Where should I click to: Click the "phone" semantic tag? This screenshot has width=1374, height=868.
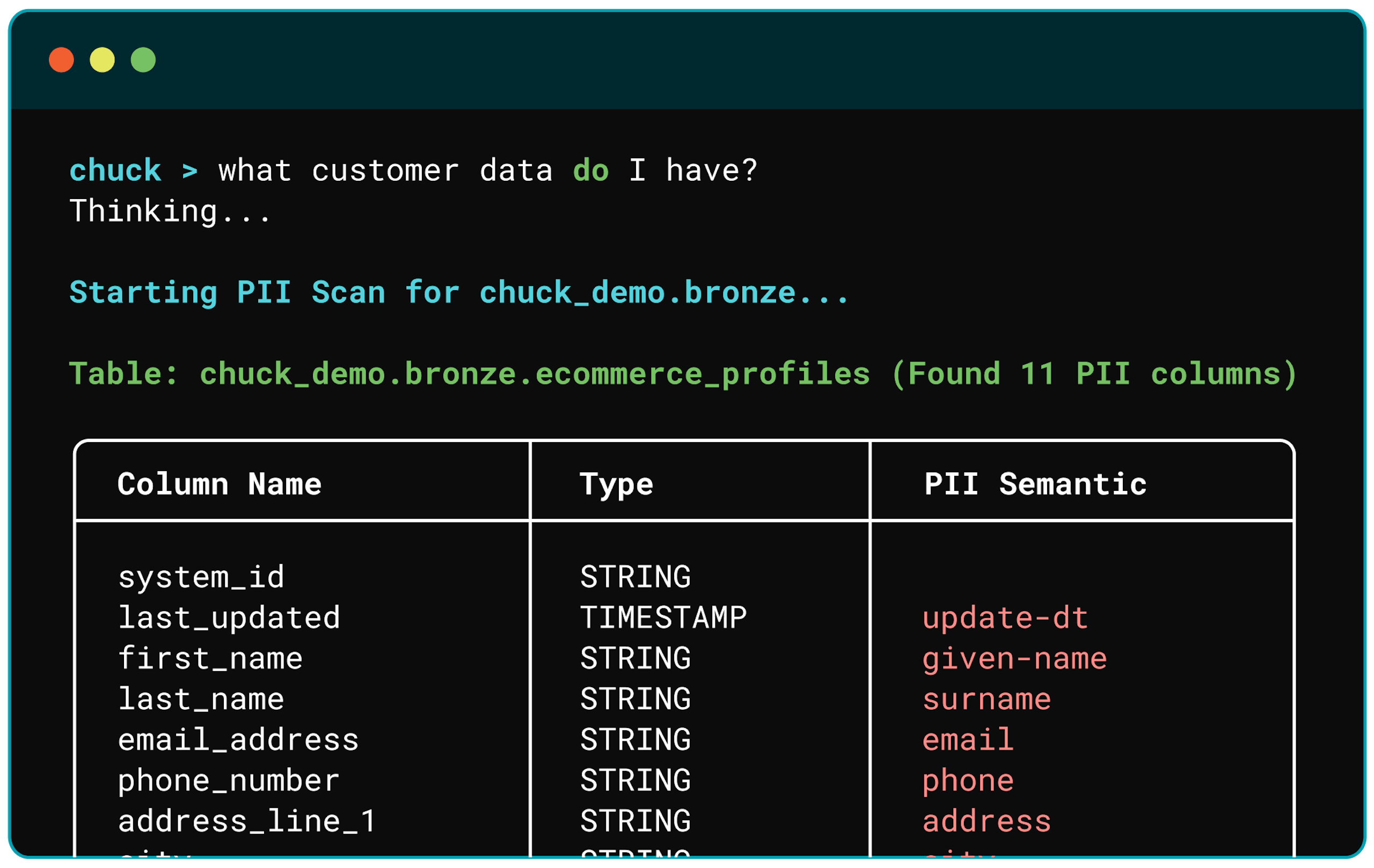(968, 780)
